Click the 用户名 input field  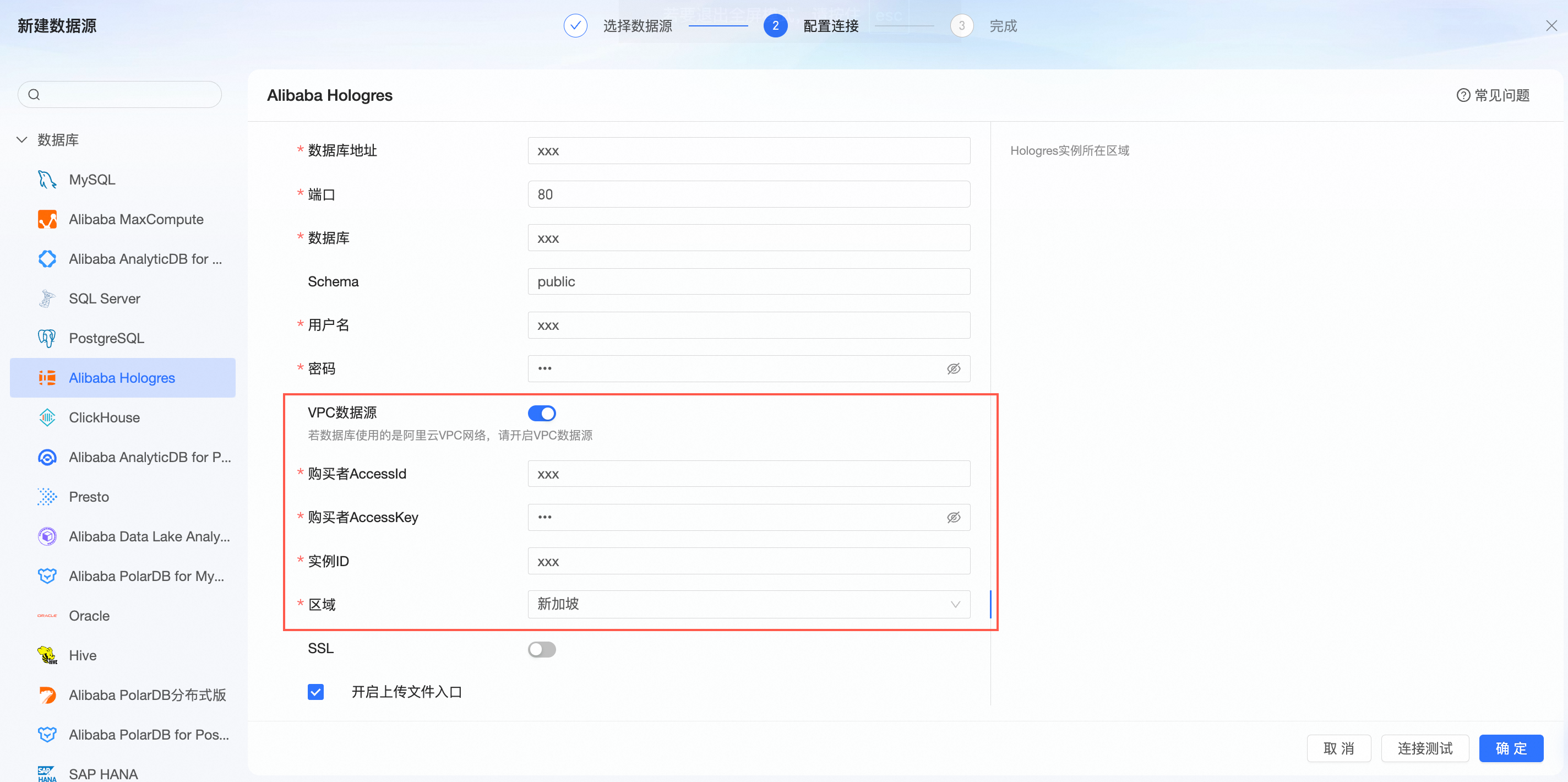tap(749, 325)
